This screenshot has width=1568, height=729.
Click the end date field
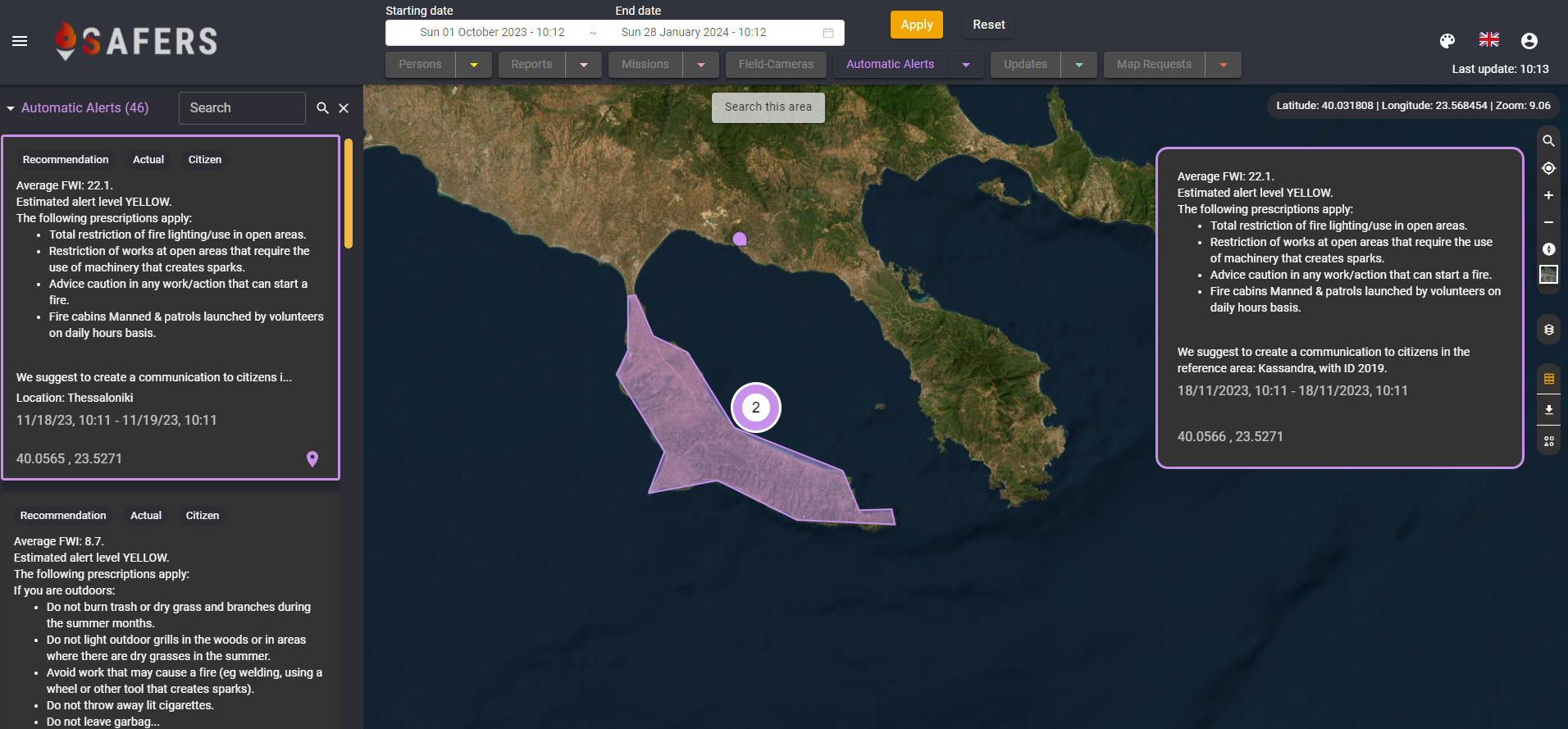(694, 33)
